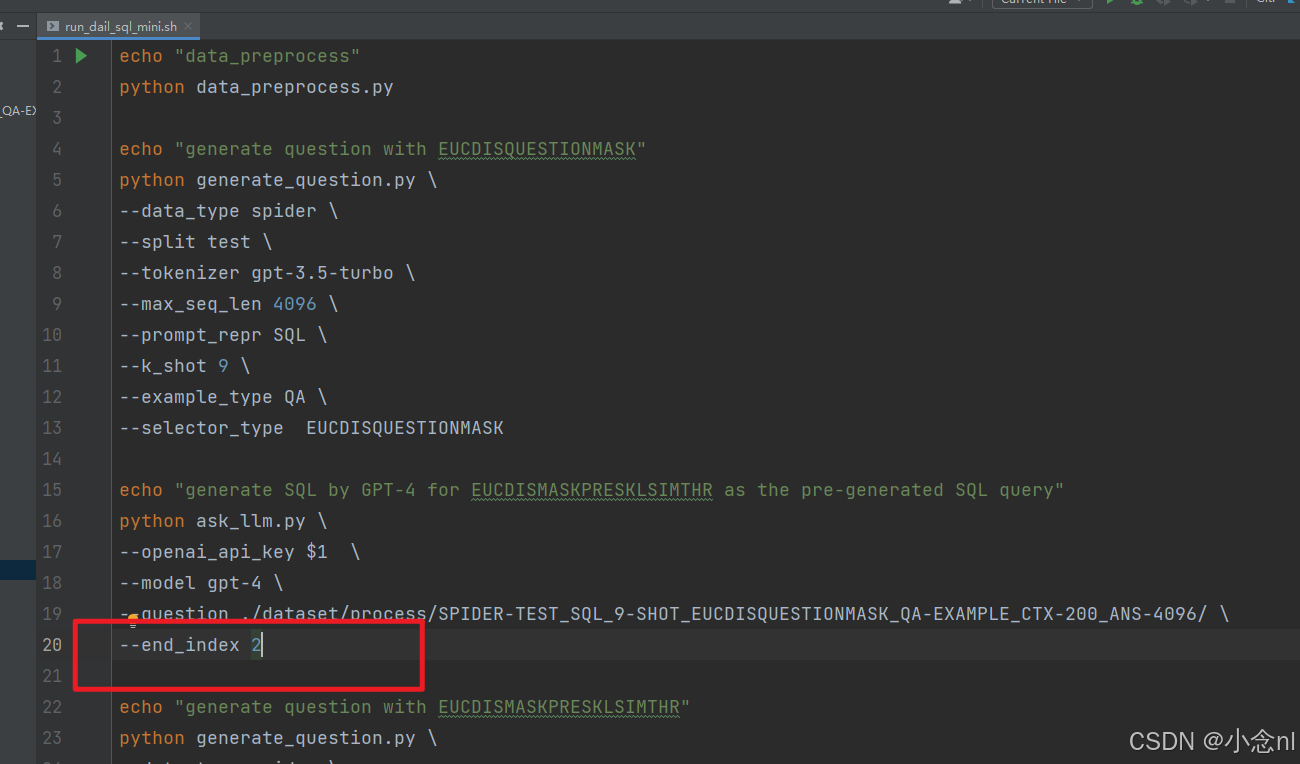Click '--data_type spider' argument
1300x764 pixels.
(x=218, y=211)
